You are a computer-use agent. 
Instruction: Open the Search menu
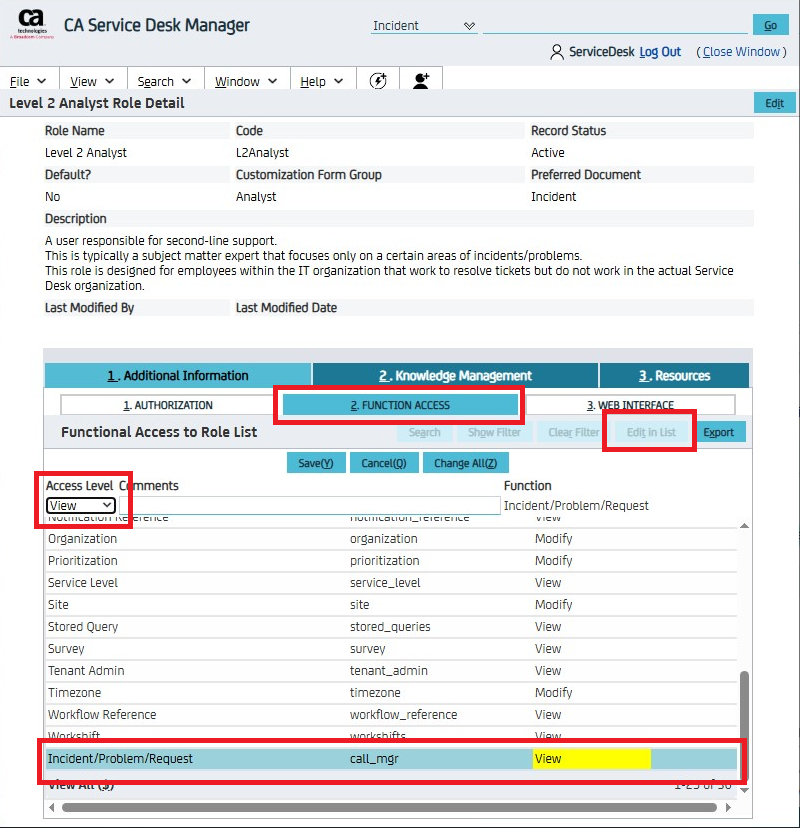(164, 81)
